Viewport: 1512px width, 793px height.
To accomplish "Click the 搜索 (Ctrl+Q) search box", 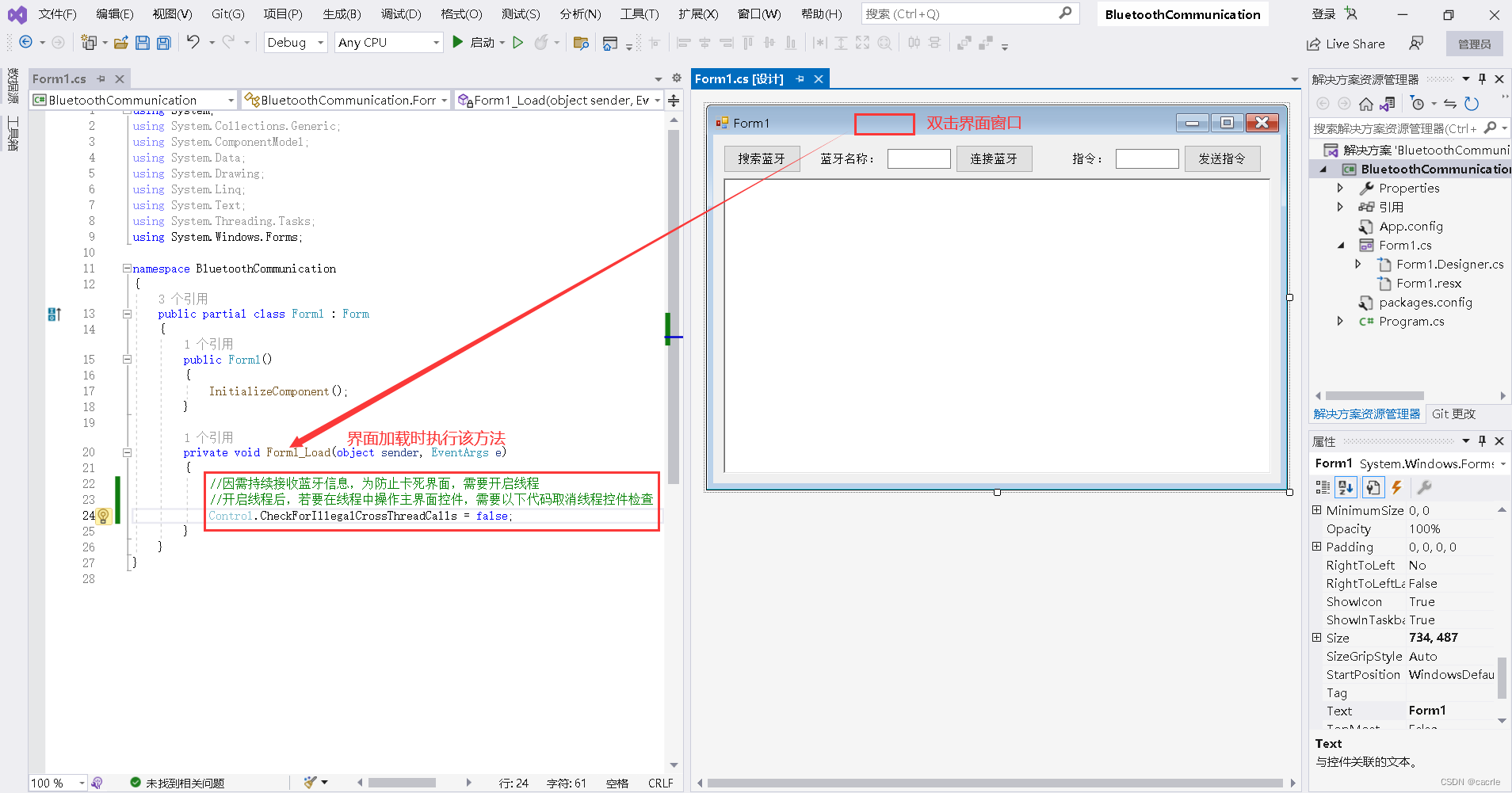I will coord(970,13).
